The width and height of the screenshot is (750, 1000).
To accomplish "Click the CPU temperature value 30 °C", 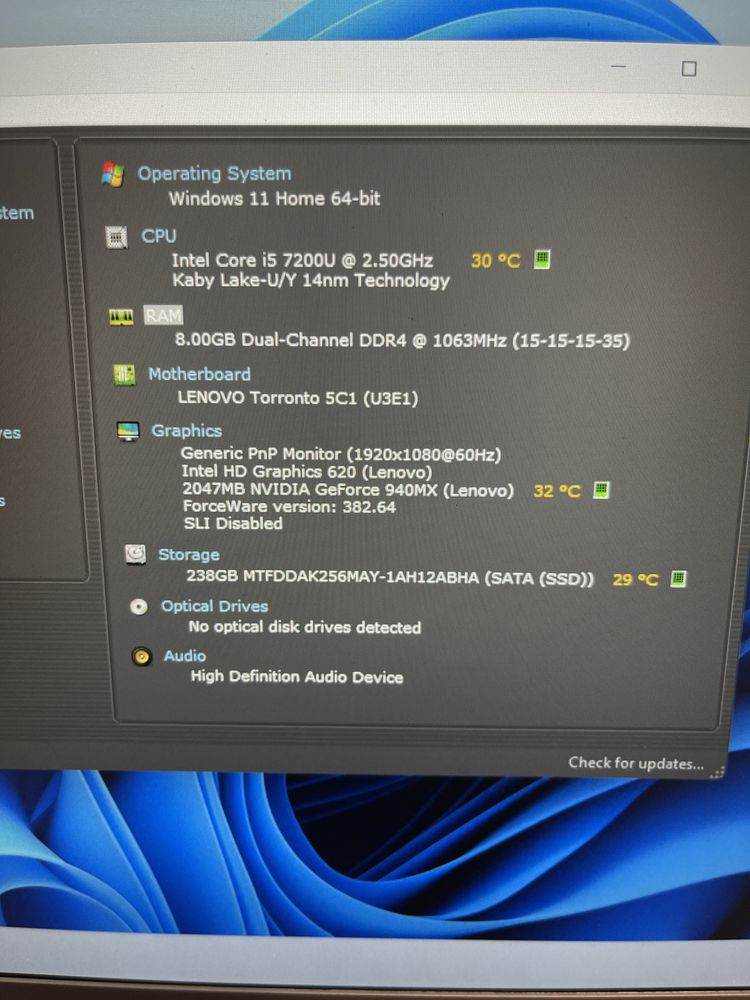I will (496, 260).
